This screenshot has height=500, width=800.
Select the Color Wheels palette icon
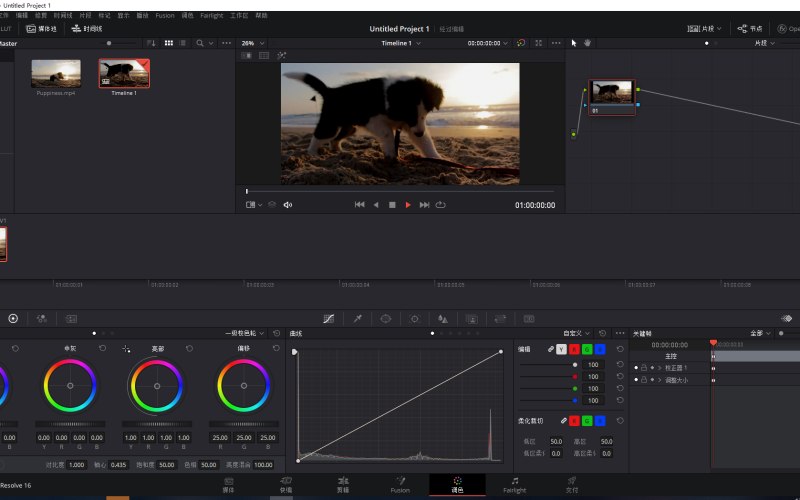13,319
